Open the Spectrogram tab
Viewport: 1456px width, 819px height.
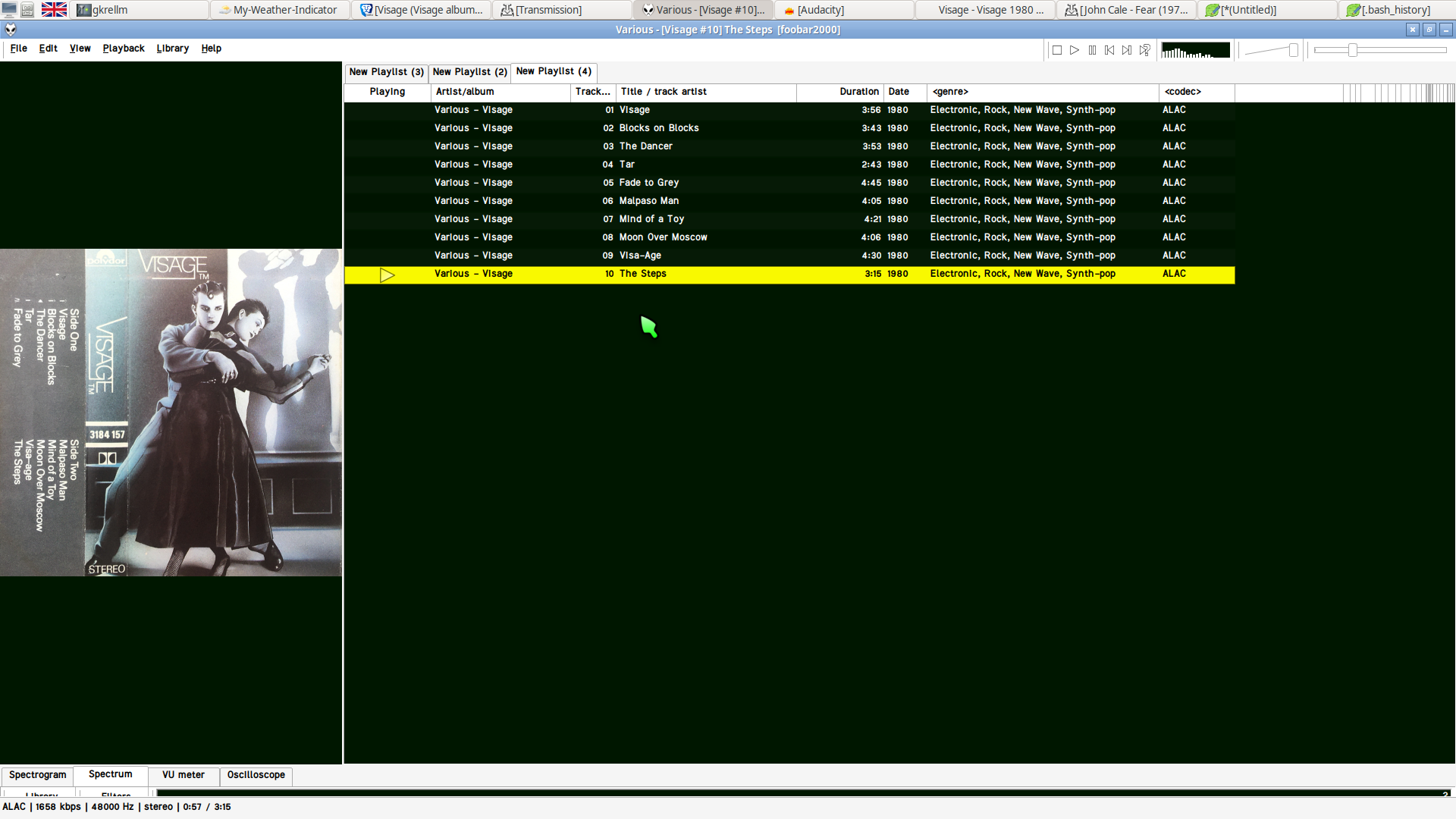click(38, 775)
